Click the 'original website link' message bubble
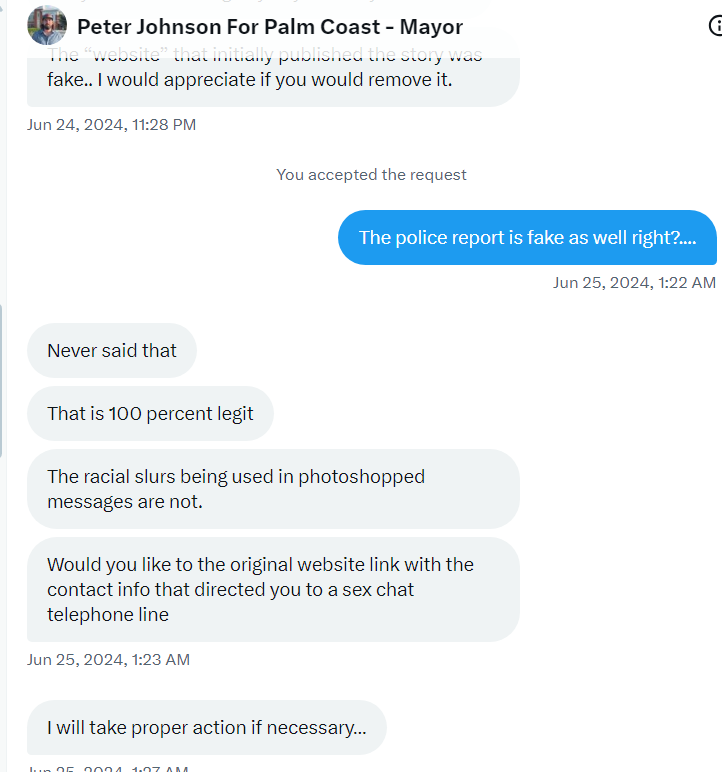722x772 pixels. pyautogui.click(x=272, y=590)
